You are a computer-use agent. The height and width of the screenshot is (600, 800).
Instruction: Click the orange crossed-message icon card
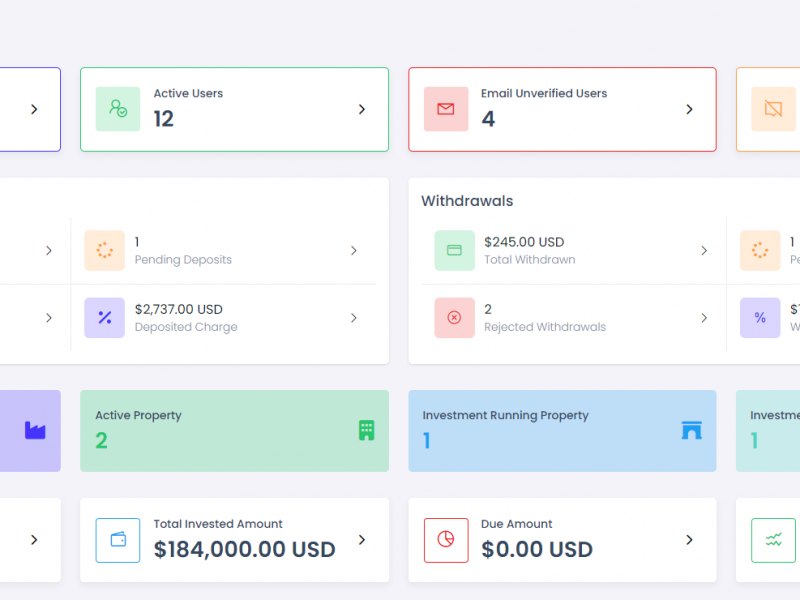[773, 109]
